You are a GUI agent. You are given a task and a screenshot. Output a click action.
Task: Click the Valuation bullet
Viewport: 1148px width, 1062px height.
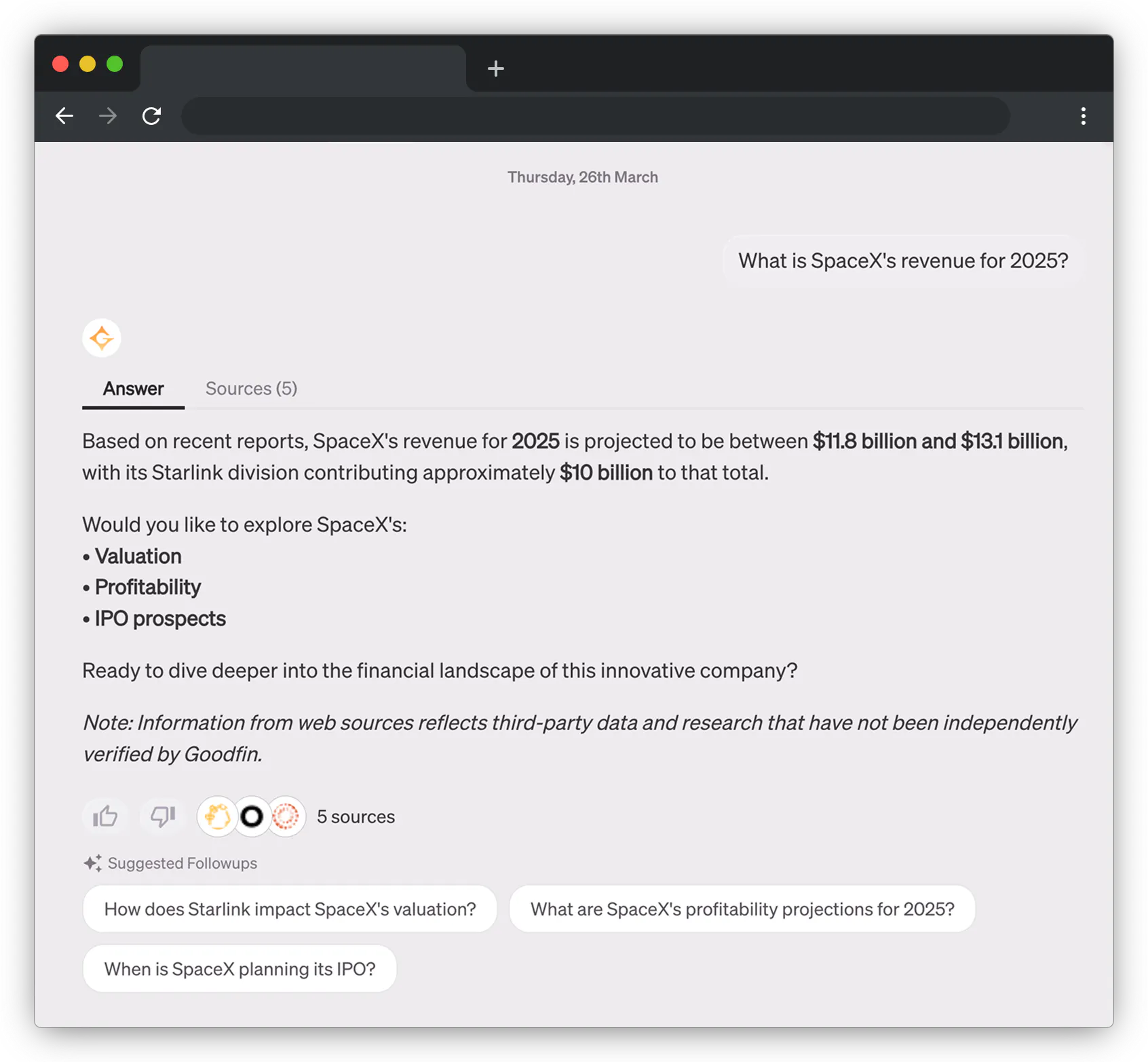(138, 556)
